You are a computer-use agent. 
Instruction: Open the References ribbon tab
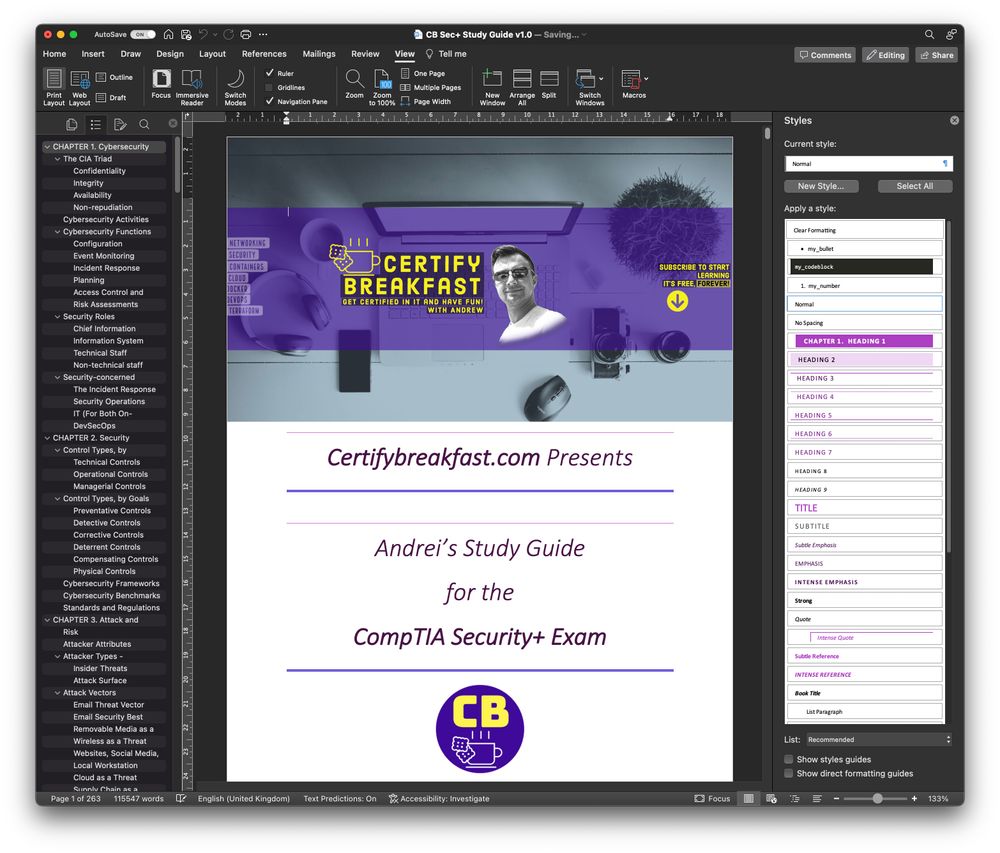[264, 54]
